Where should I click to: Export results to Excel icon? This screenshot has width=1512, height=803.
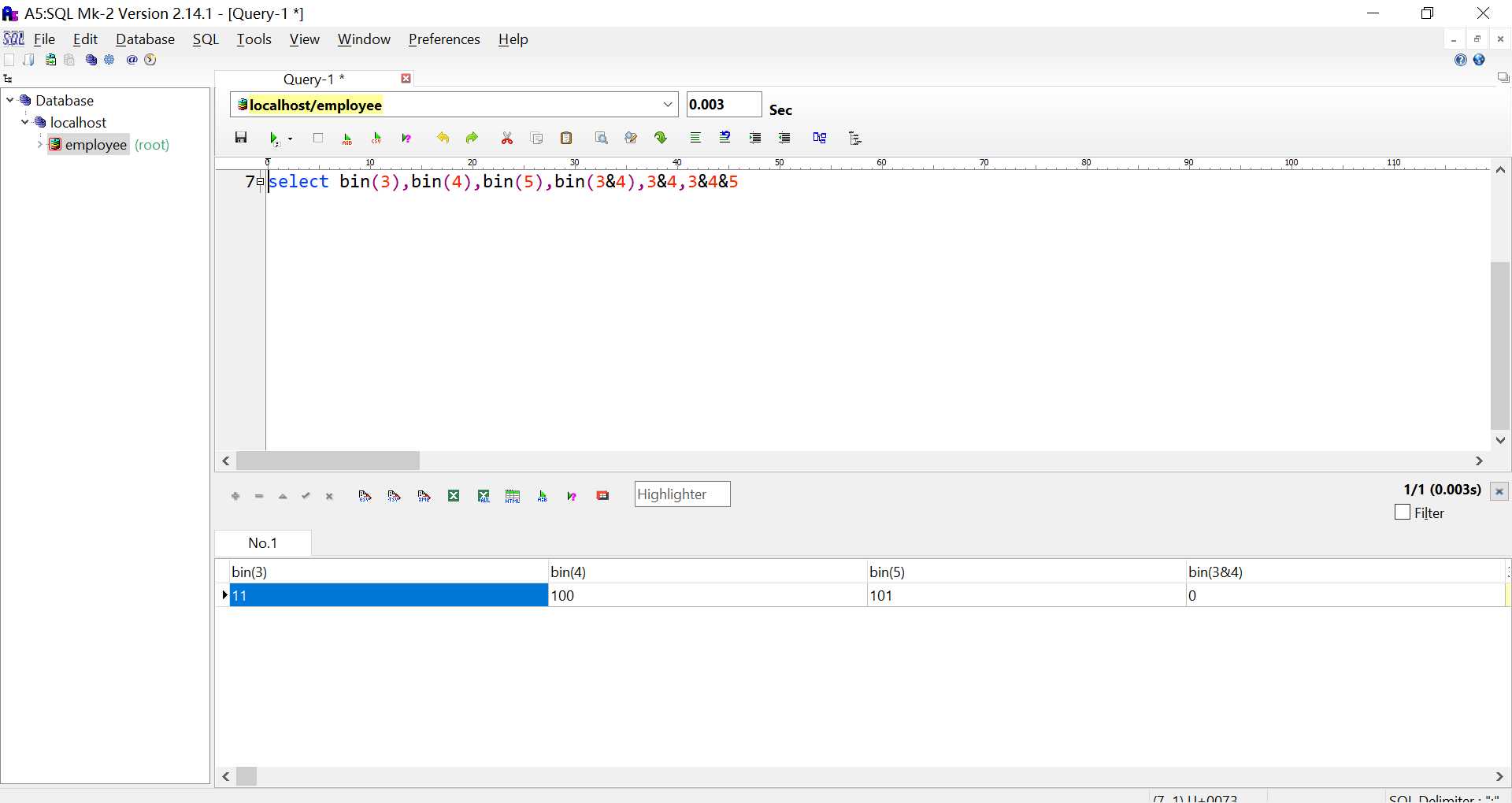(x=454, y=496)
